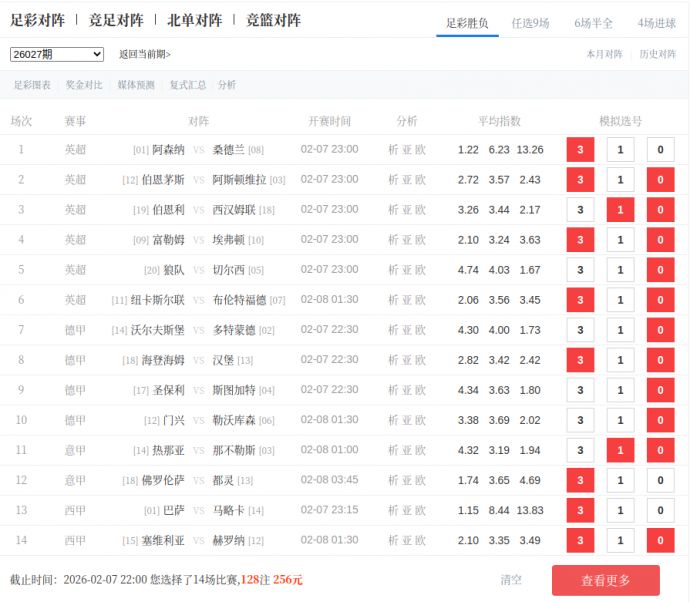The image size is (690, 602).
Task: Toggle draw pick 1 for match 3
Action: tap(620, 210)
